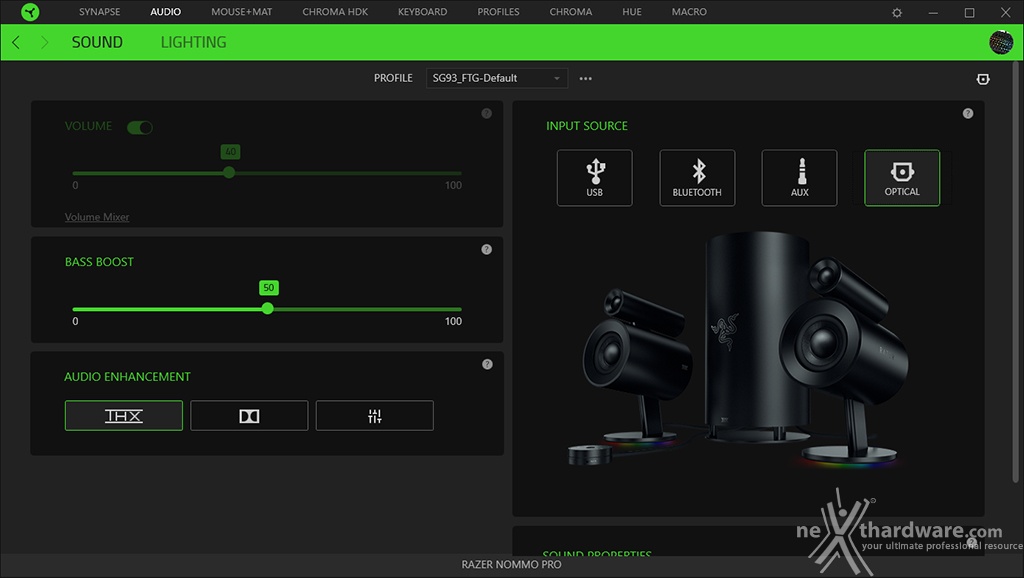
Task: Open help for the Input Source panel
Action: (968, 114)
